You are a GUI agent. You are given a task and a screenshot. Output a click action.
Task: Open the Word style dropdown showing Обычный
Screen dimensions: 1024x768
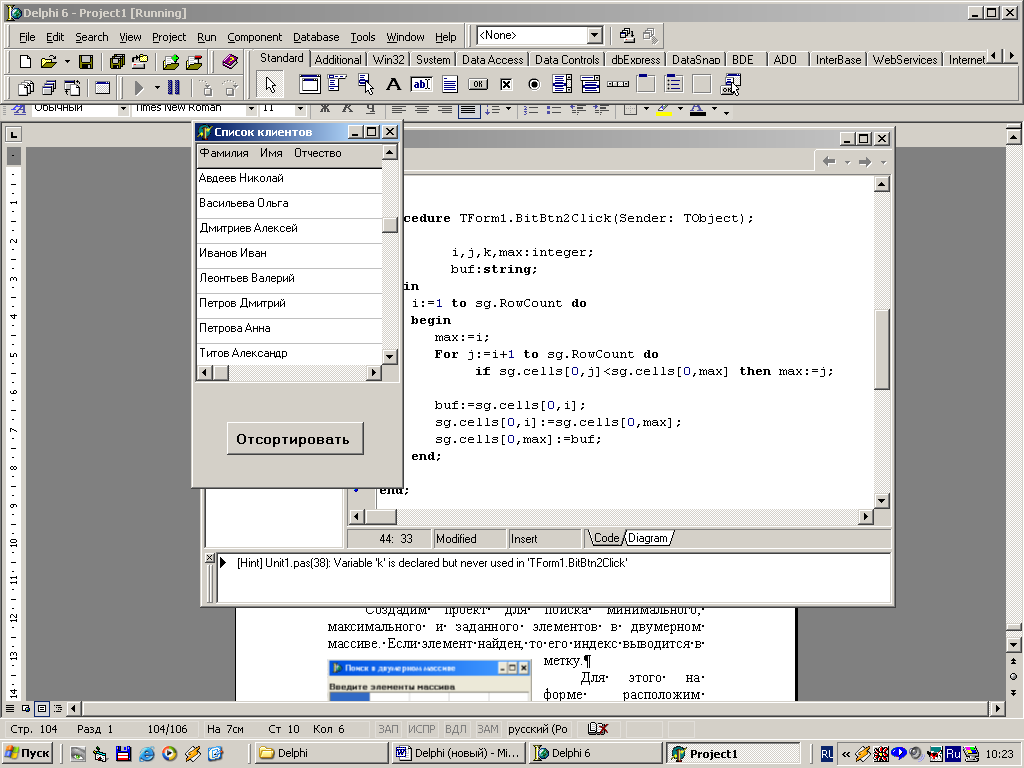pos(123,109)
